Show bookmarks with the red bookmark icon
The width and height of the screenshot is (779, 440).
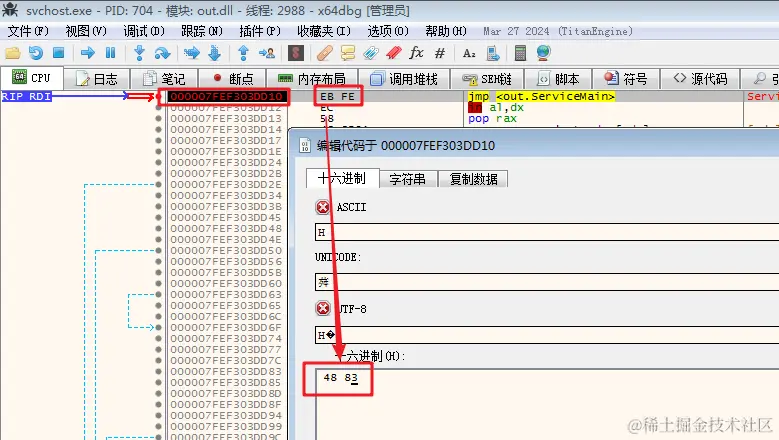click(394, 53)
